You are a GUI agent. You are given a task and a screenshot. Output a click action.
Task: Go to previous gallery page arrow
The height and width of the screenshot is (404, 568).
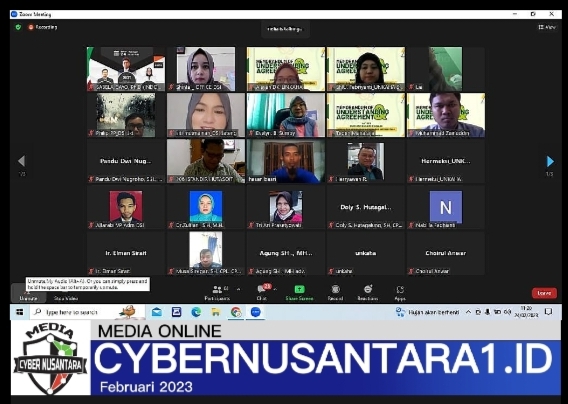coord(22,161)
